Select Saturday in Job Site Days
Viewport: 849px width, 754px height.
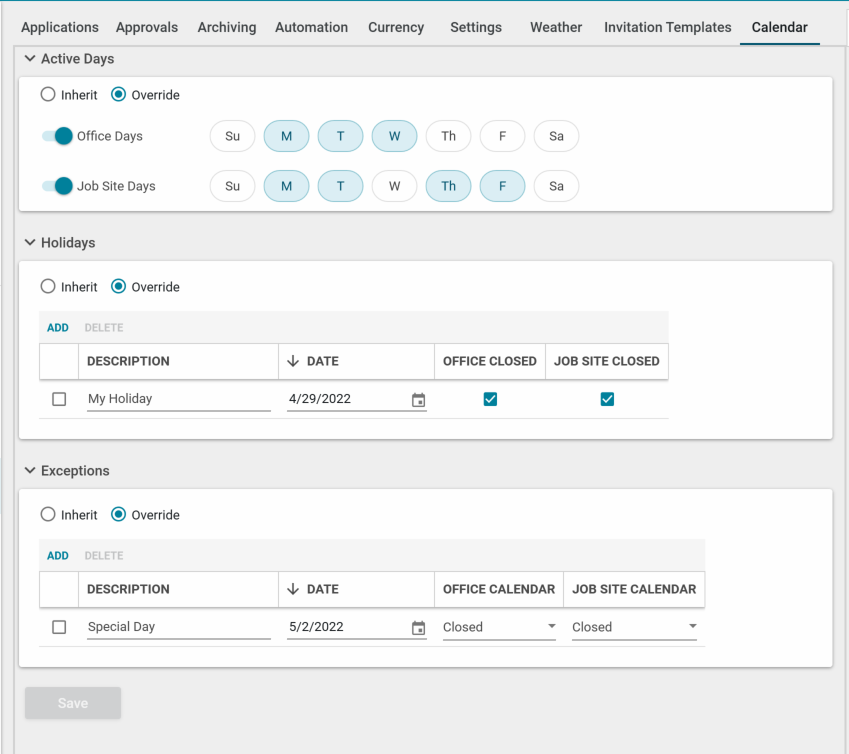point(556,186)
